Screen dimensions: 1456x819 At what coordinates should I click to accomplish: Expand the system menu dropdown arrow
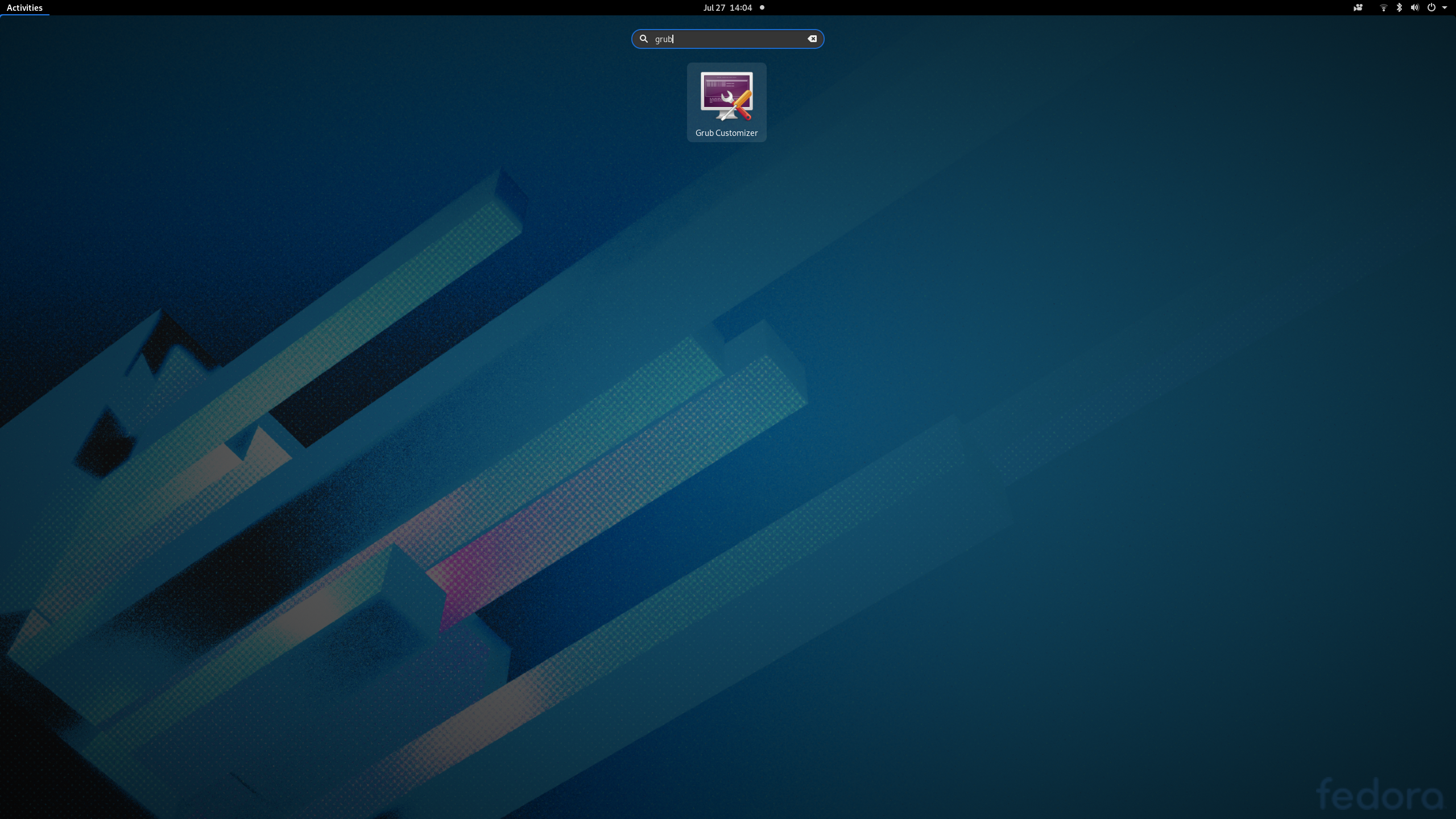pyautogui.click(x=1445, y=7)
